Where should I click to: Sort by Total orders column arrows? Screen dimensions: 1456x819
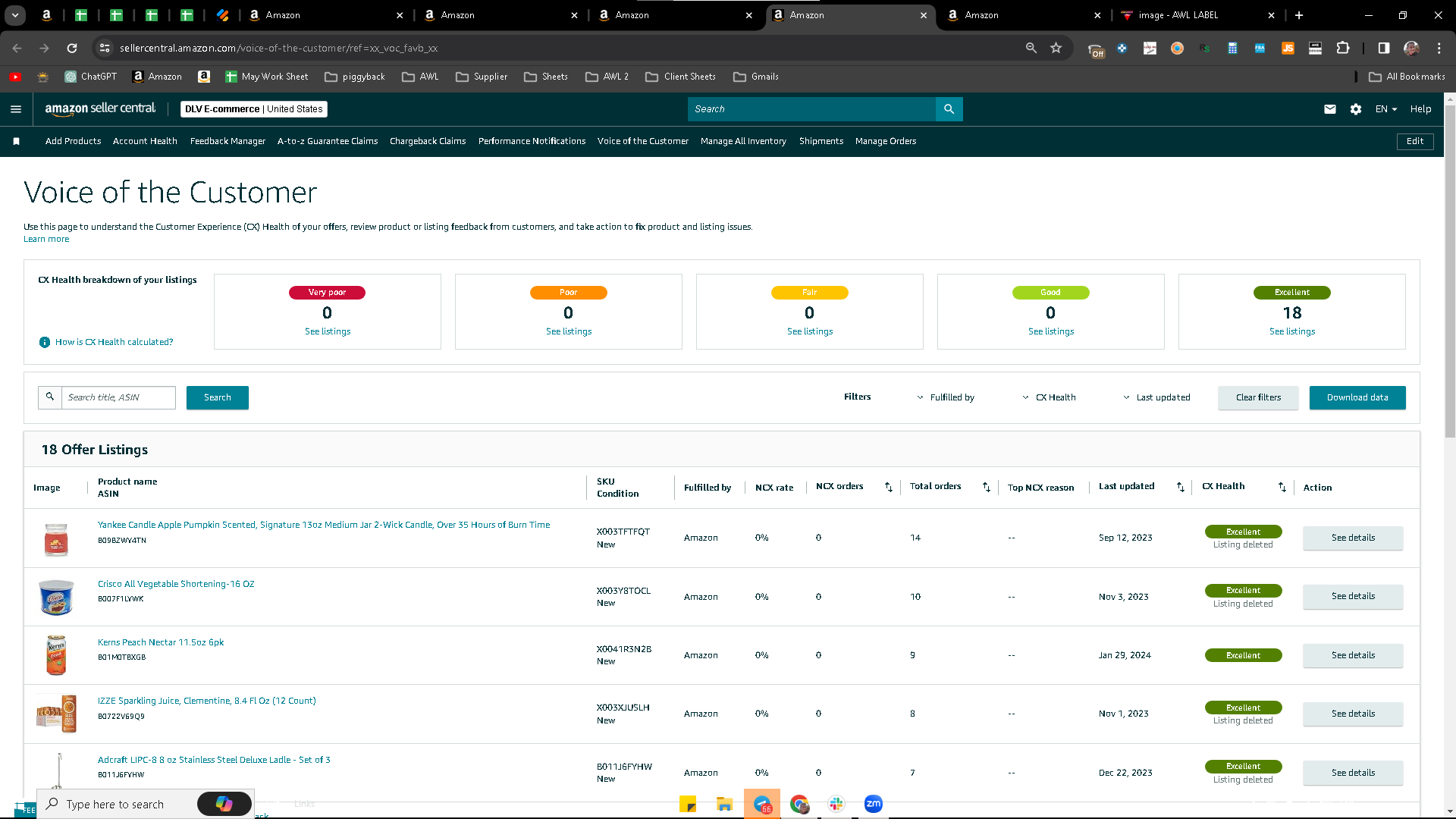tap(987, 487)
